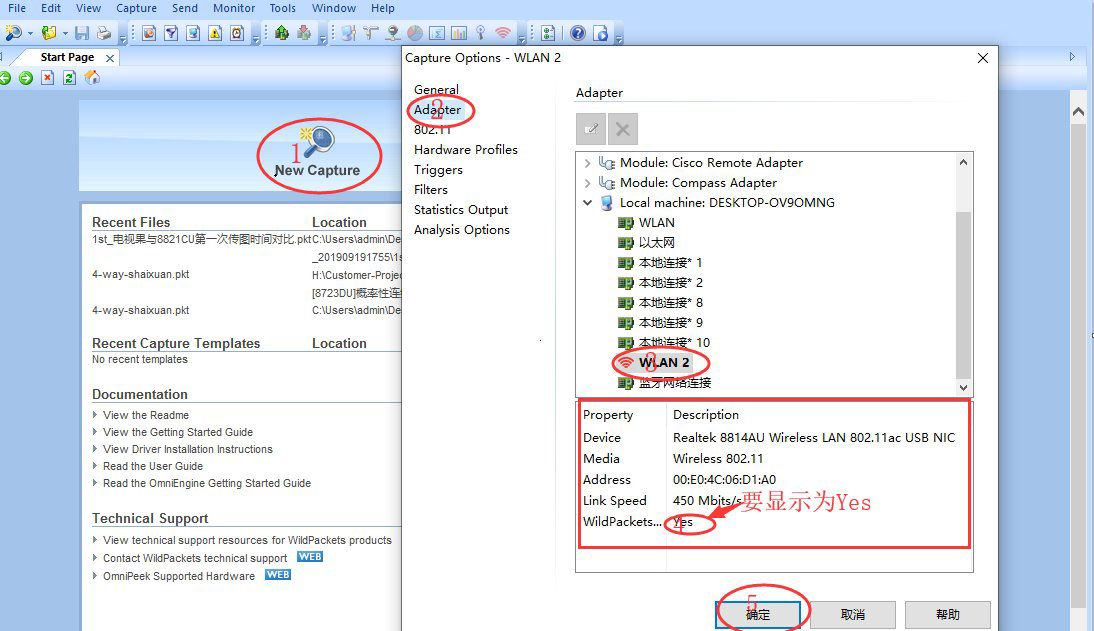Click the Forward green arrow on Start Page
1094x631 pixels.
[26, 78]
